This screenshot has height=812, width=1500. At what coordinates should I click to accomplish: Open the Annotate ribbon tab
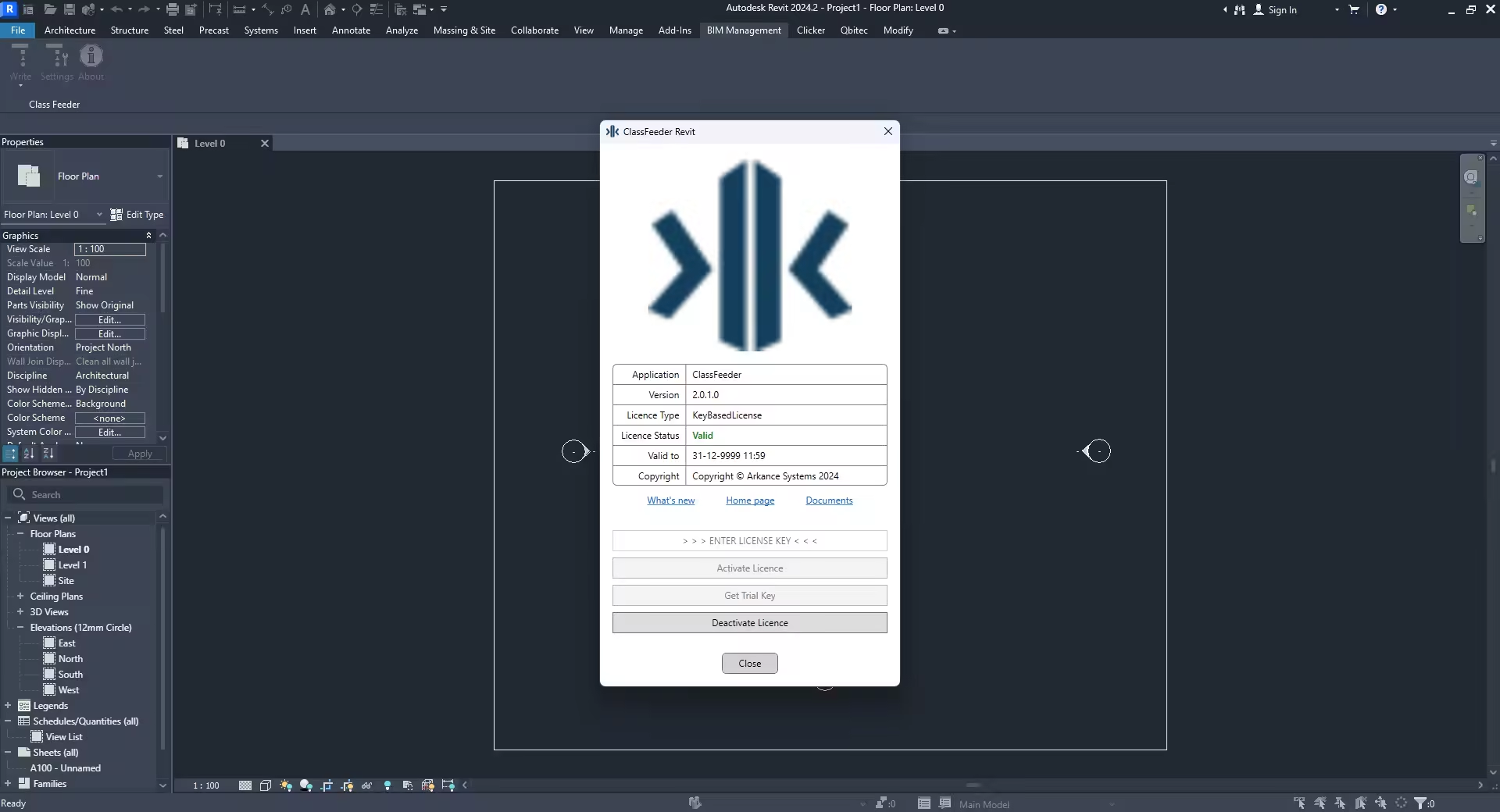(x=351, y=30)
